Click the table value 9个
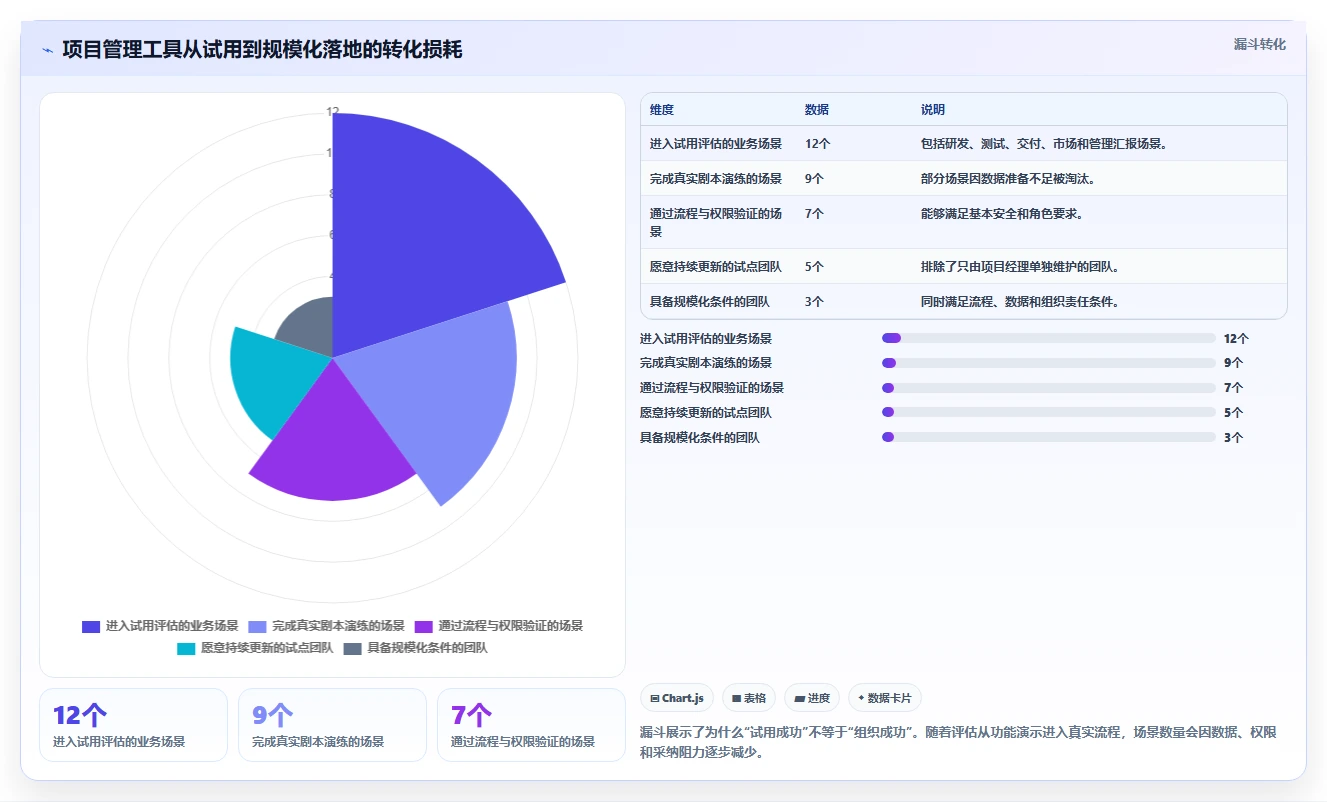 pyautogui.click(x=815, y=179)
